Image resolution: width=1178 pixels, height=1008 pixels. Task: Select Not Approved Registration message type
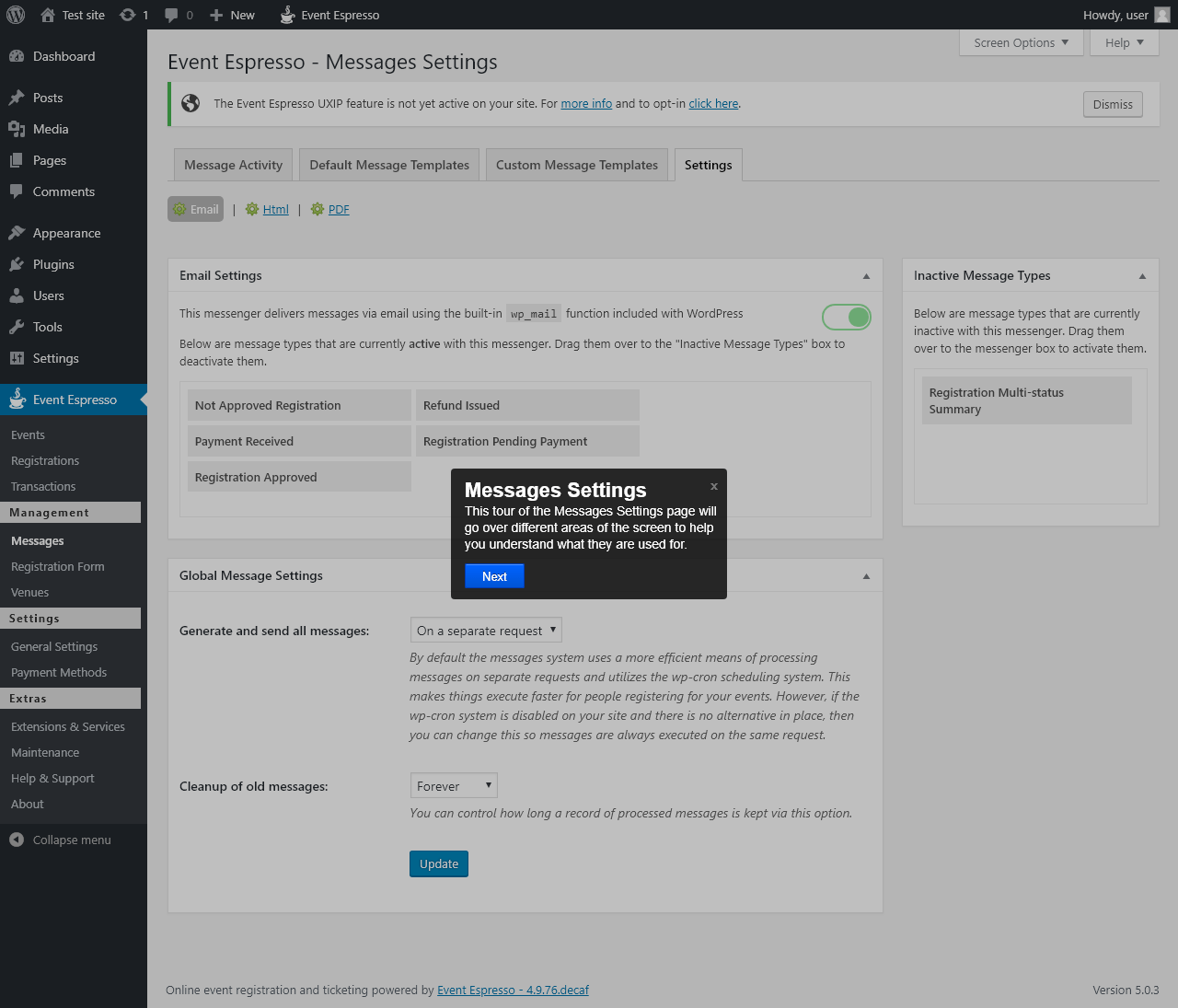pos(299,405)
